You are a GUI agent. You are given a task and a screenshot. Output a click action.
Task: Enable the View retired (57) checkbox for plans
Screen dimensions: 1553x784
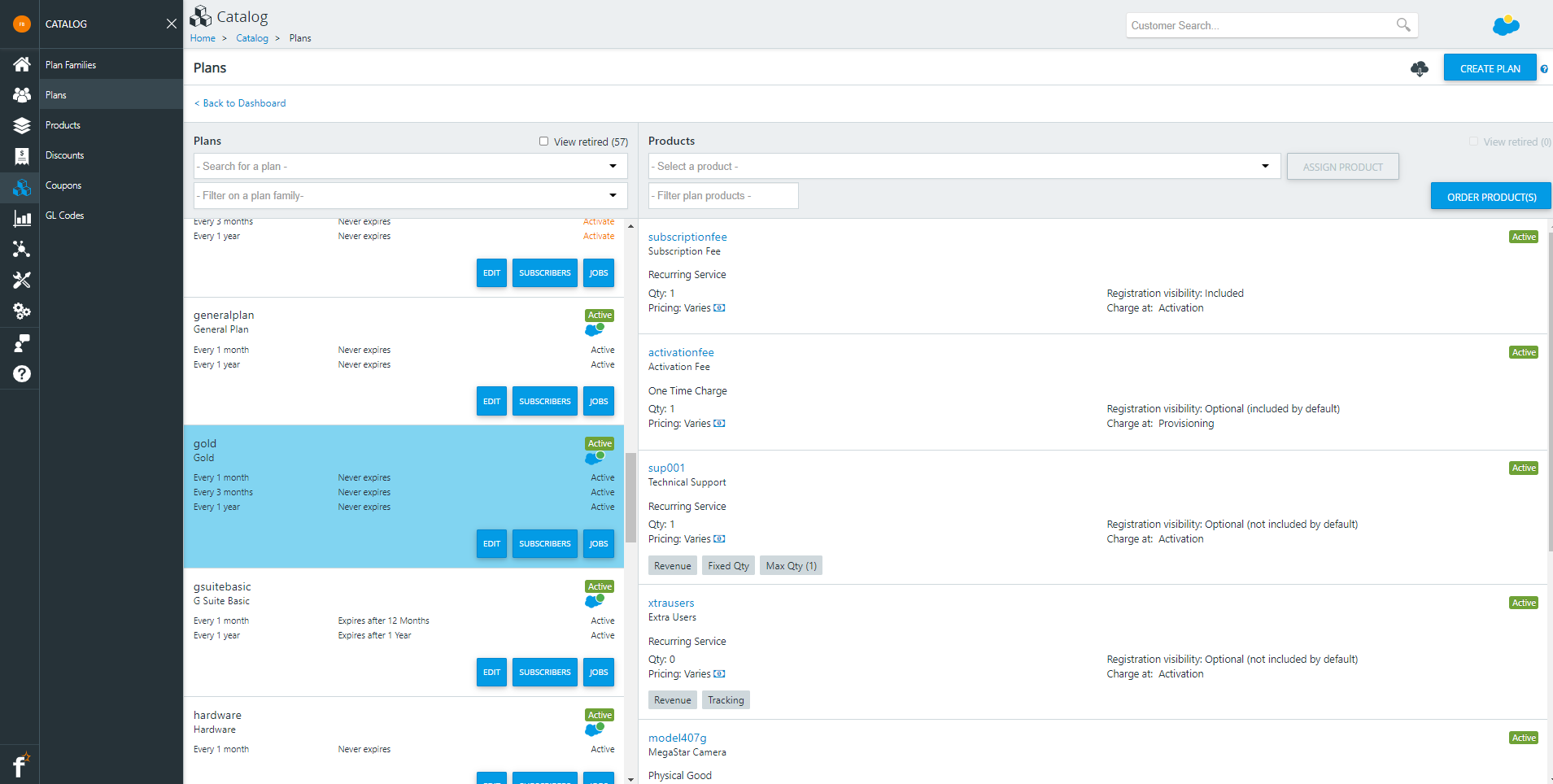543,141
